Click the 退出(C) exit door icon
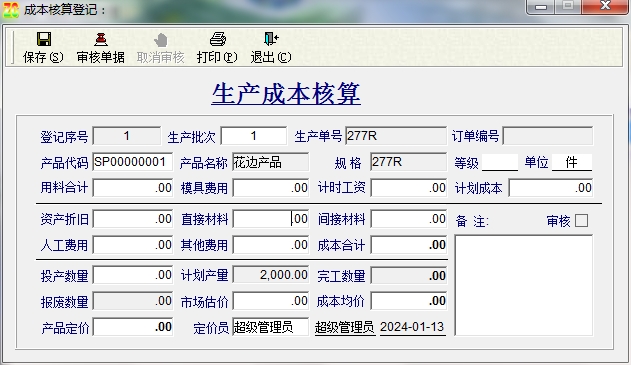 coord(271,39)
